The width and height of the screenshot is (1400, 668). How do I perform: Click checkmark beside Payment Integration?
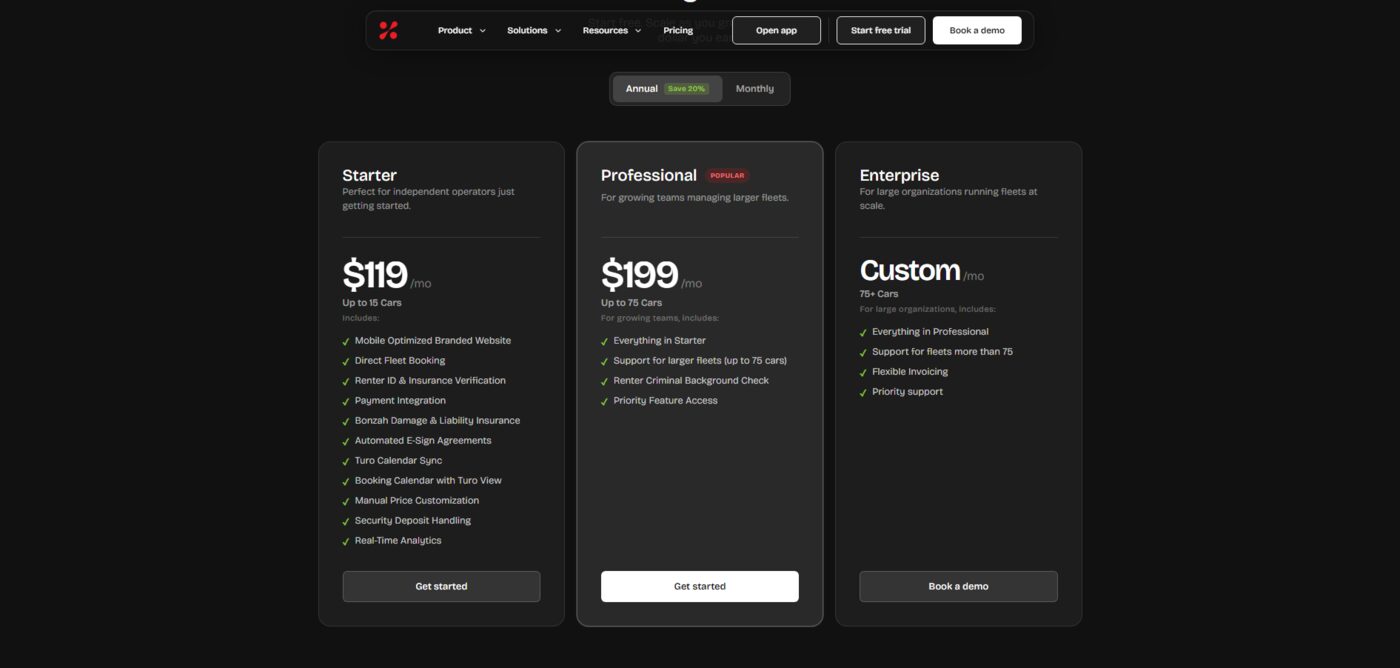tap(346, 401)
